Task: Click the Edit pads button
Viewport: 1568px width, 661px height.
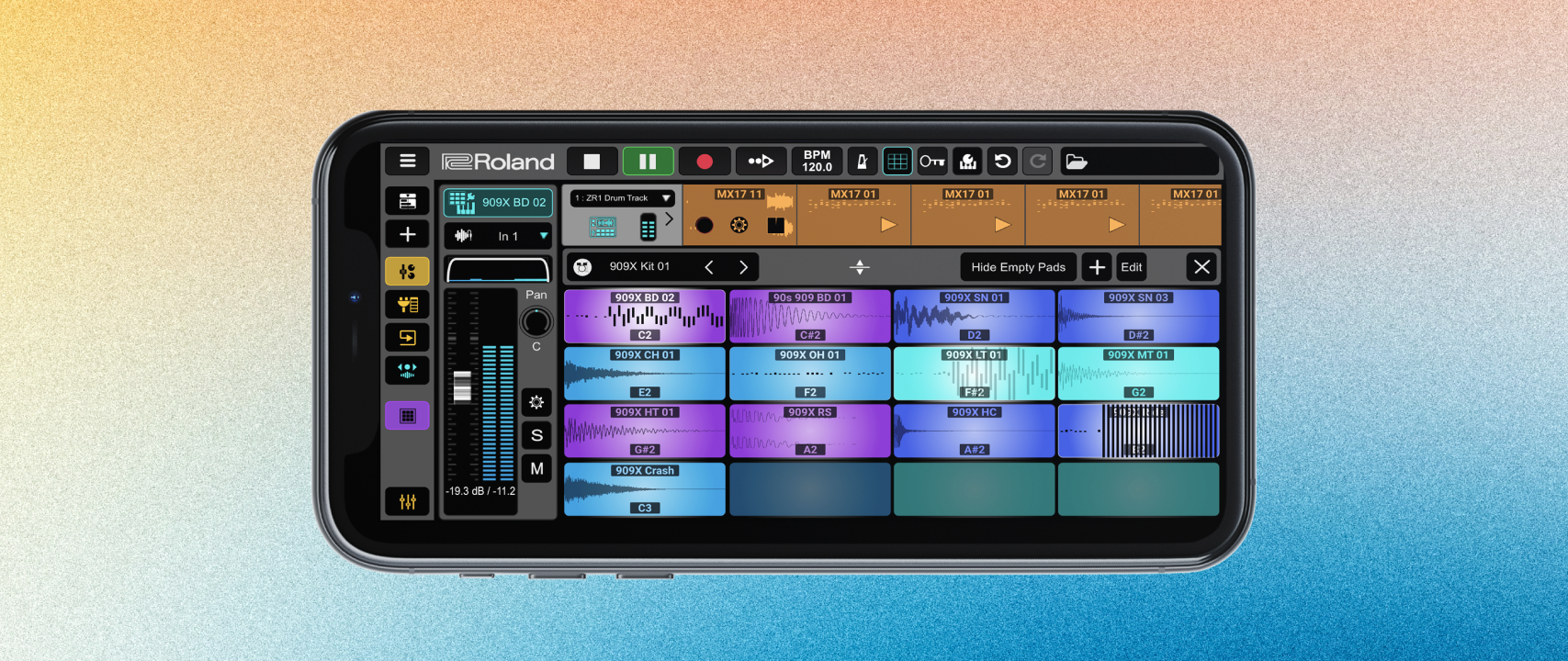Action: coord(1131,267)
